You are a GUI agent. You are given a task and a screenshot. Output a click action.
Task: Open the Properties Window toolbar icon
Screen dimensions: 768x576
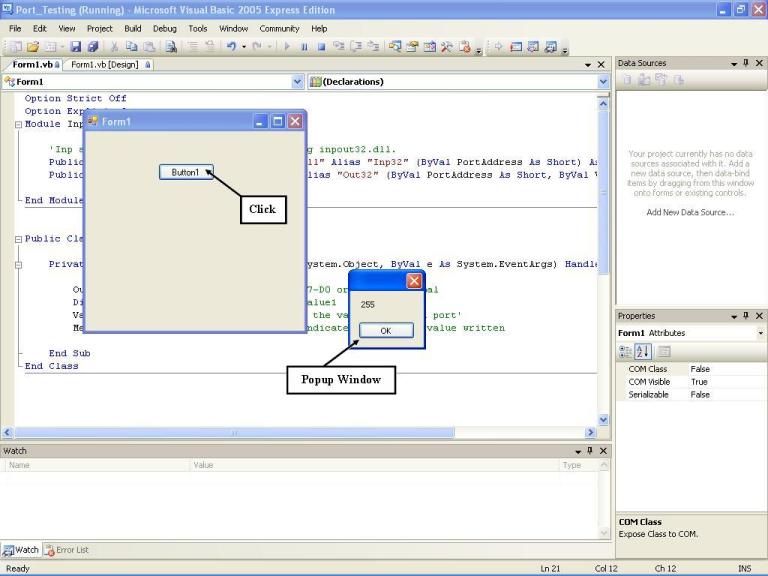412,47
